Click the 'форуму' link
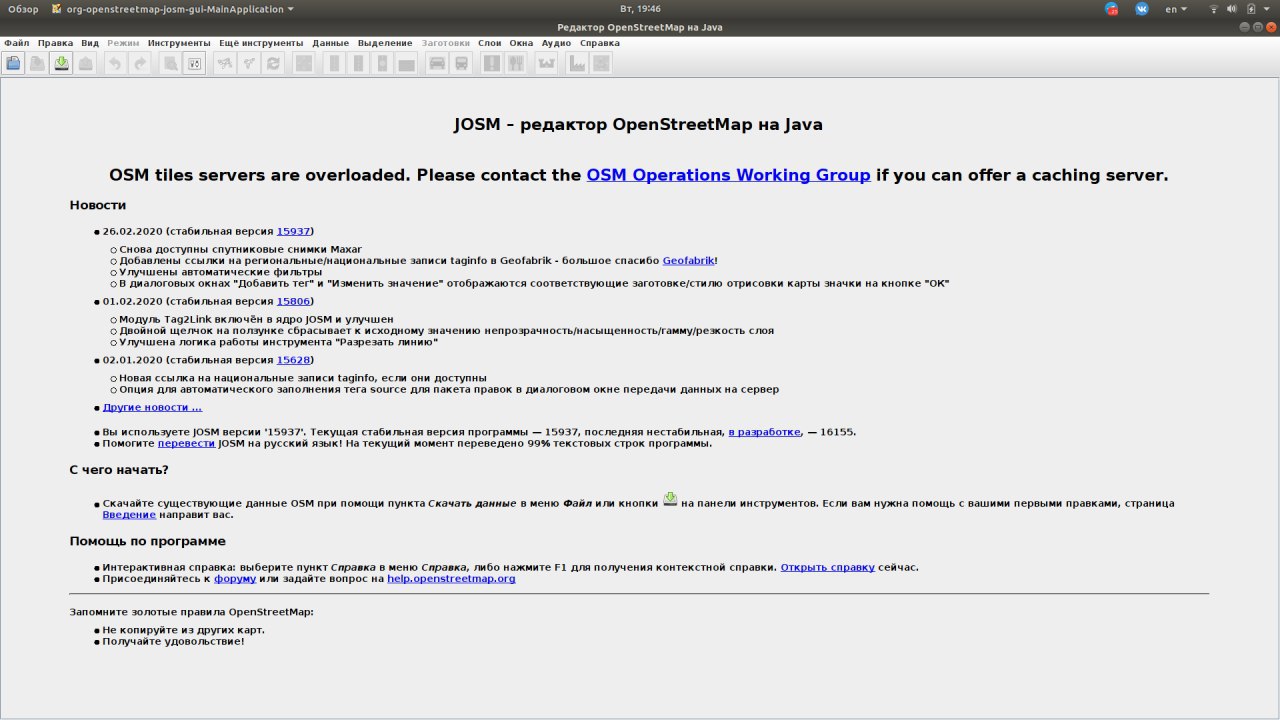The width and height of the screenshot is (1280, 720). tap(235, 578)
